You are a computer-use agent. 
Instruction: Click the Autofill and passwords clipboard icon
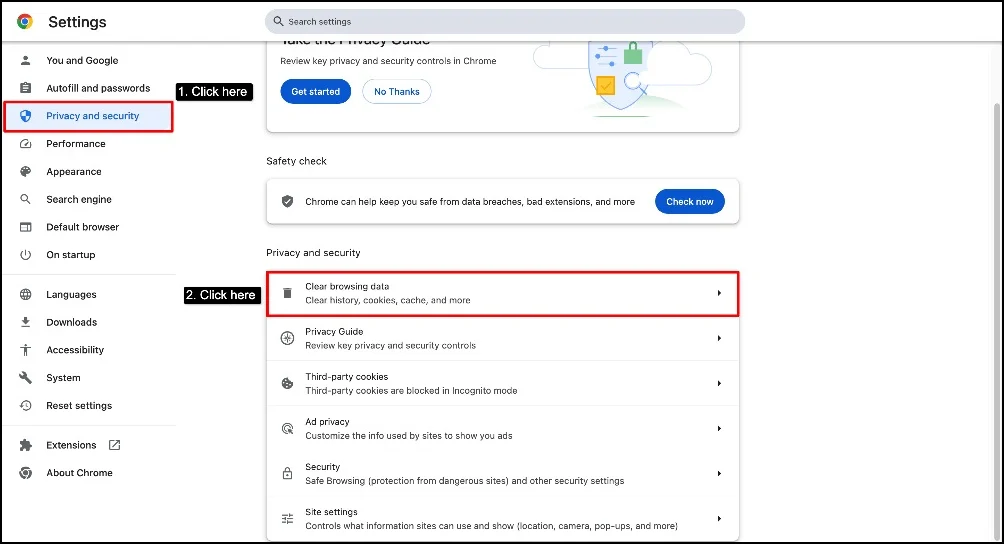(26, 88)
